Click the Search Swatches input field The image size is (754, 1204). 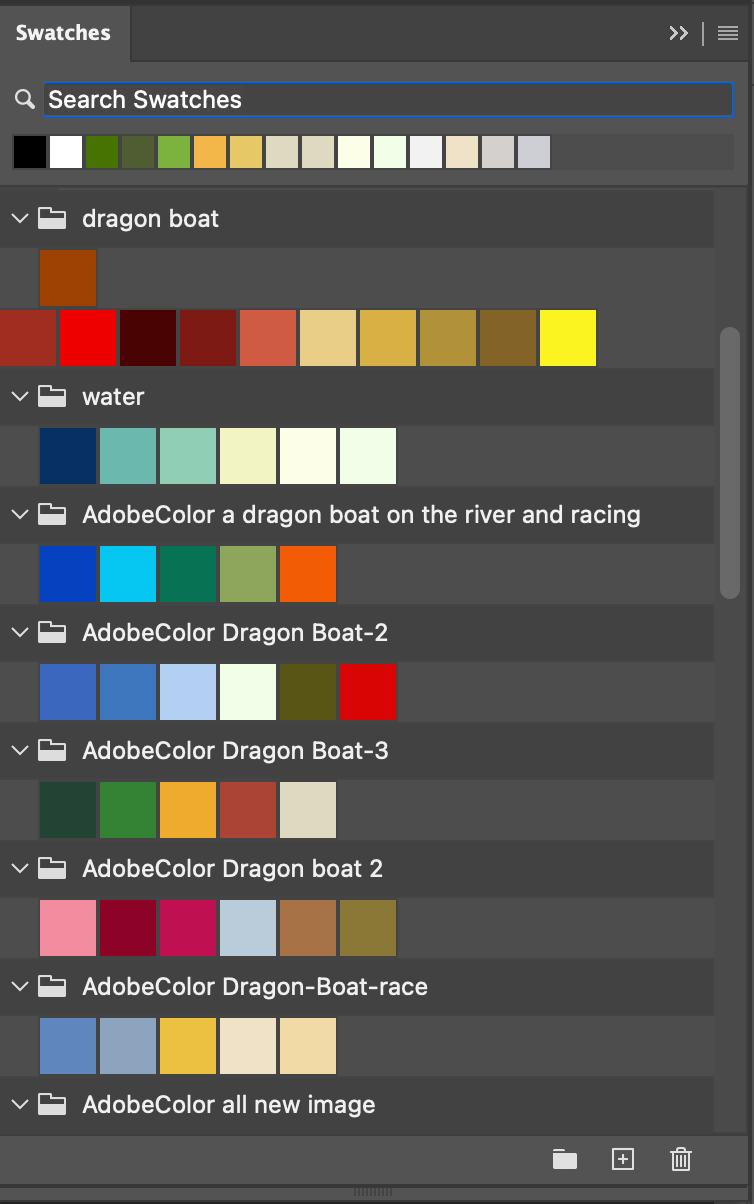point(389,99)
